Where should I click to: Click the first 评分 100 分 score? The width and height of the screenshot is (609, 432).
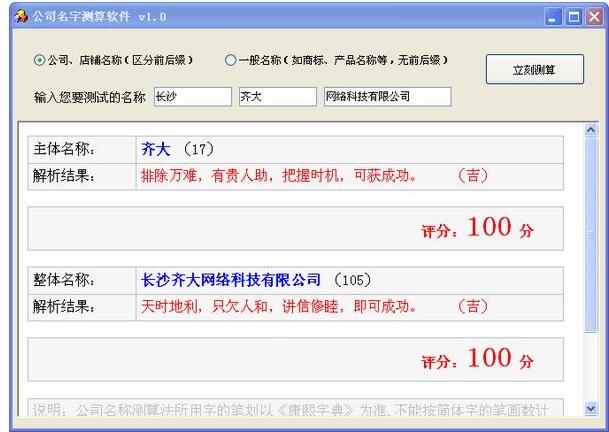tap(478, 228)
